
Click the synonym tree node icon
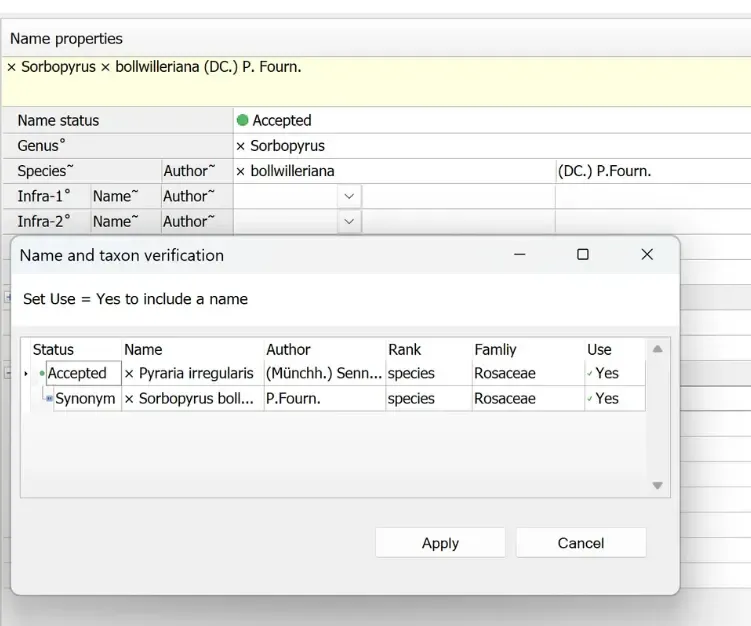(x=49, y=398)
